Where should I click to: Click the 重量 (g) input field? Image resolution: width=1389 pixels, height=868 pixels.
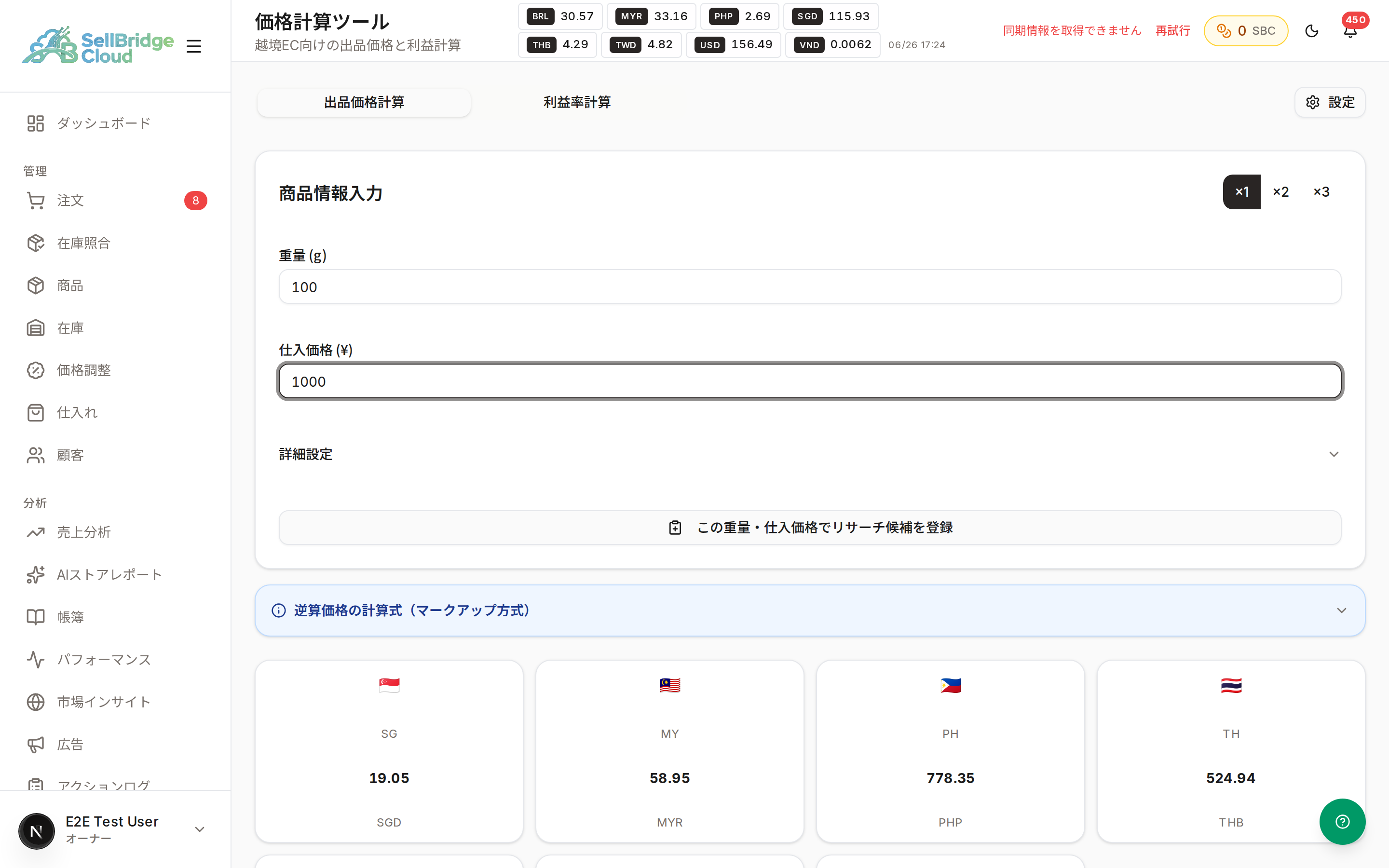(810, 287)
